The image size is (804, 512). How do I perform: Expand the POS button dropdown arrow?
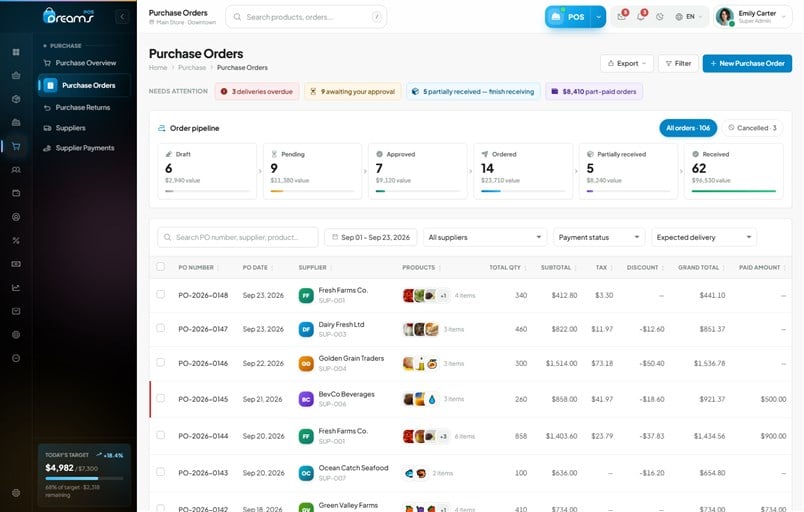[x=598, y=17]
